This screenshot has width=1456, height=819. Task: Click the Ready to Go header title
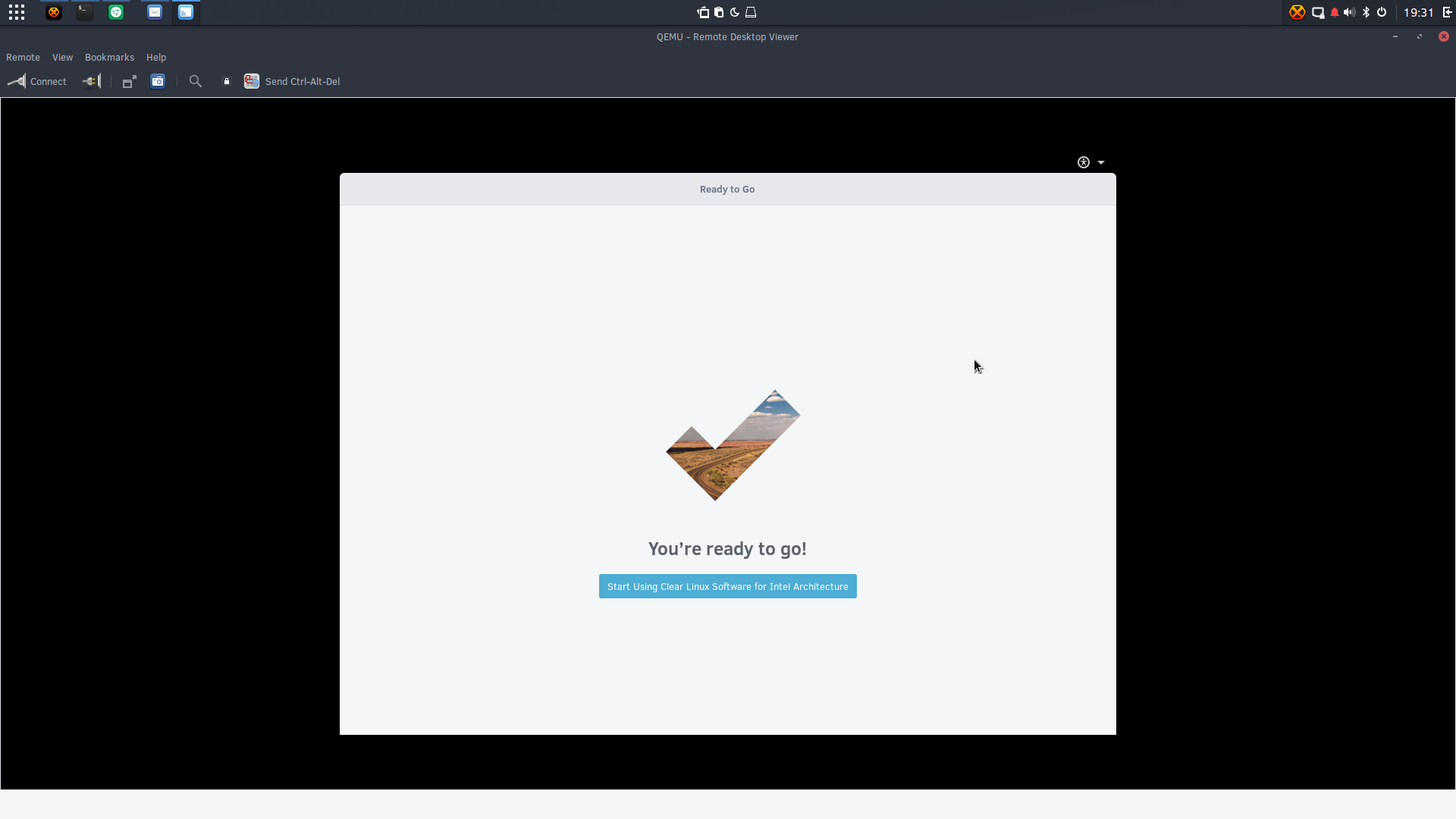(727, 190)
